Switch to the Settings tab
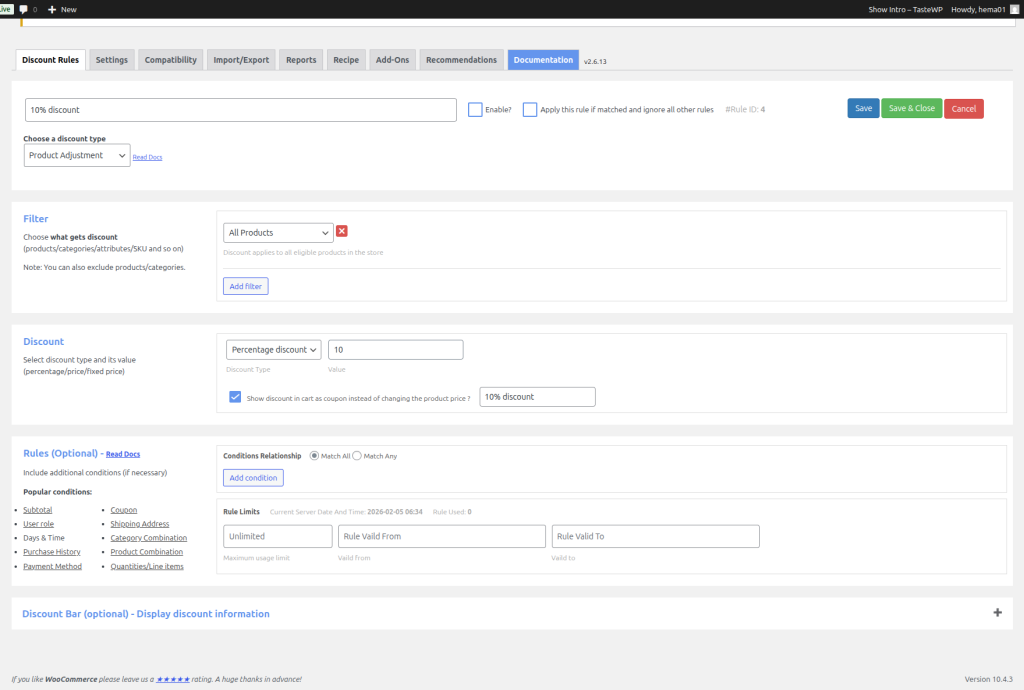Image resolution: width=1024 pixels, height=690 pixels. pyautogui.click(x=112, y=60)
